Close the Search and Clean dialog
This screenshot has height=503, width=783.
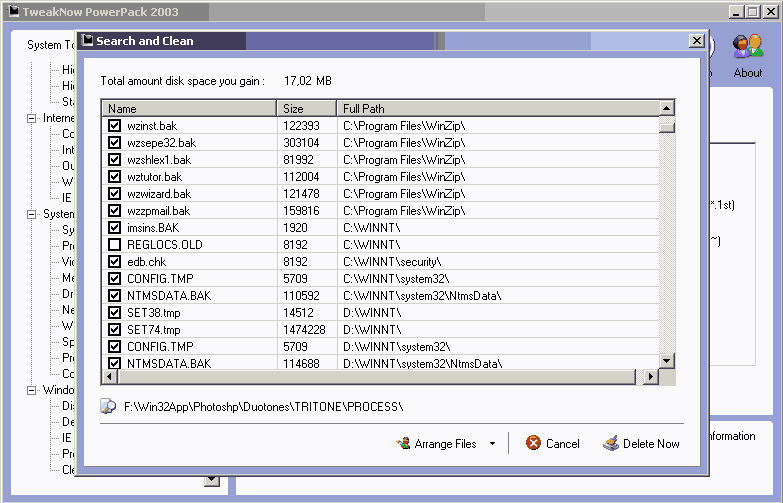pyautogui.click(x=696, y=41)
